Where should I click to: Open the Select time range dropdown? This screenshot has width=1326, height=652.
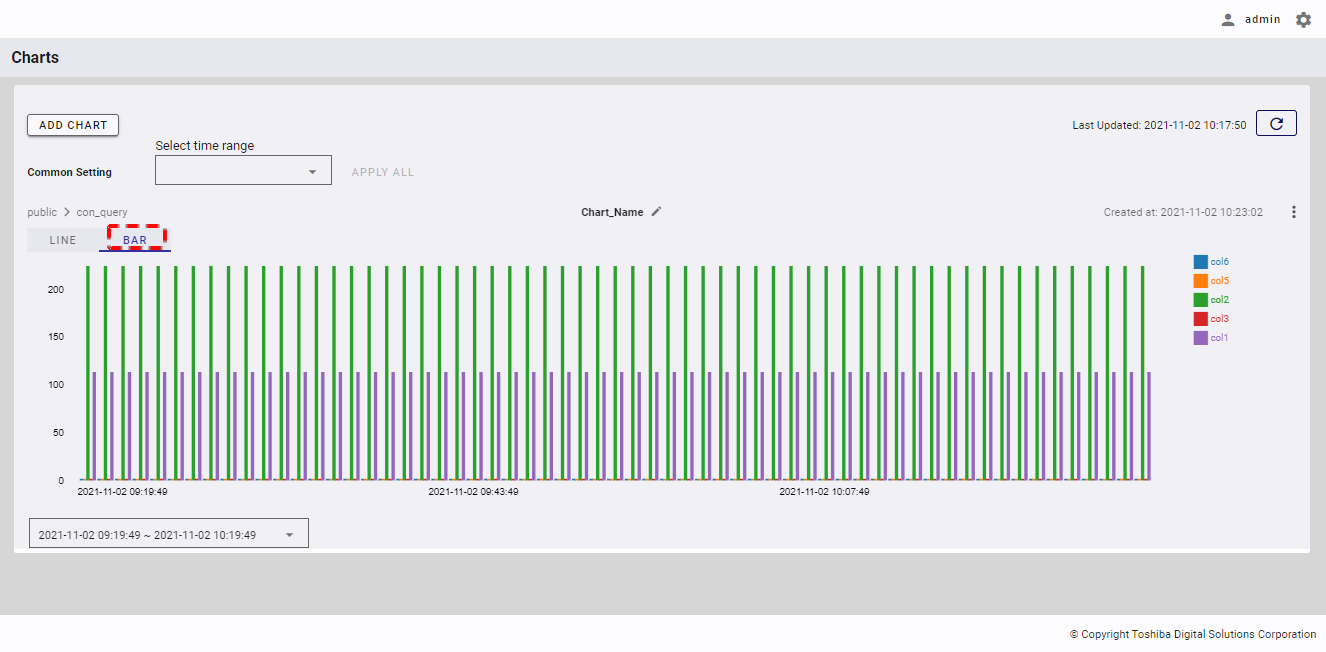coord(243,171)
